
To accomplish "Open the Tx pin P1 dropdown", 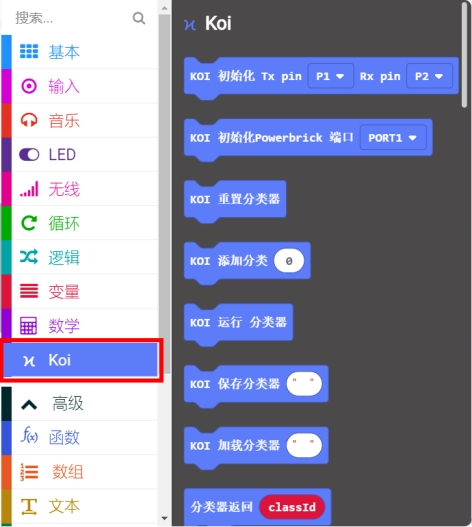I will pyautogui.click(x=330, y=76).
